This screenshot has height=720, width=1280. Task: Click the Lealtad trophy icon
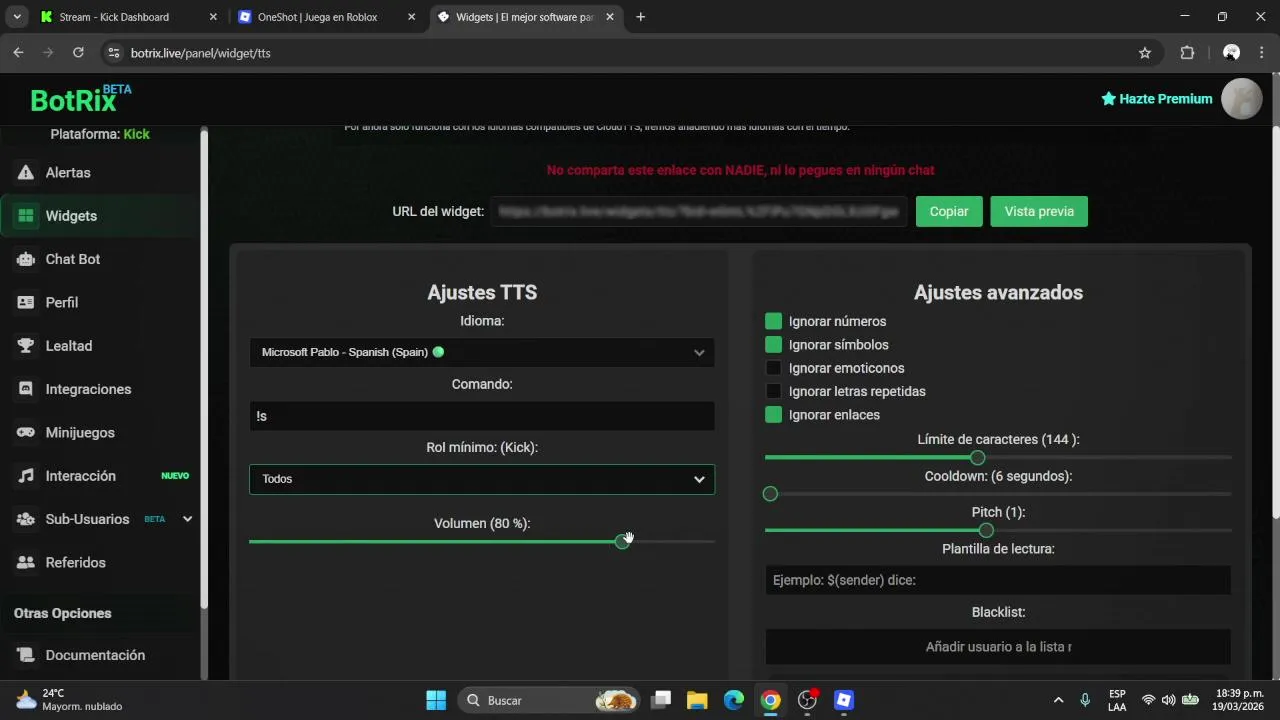point(26,346)
